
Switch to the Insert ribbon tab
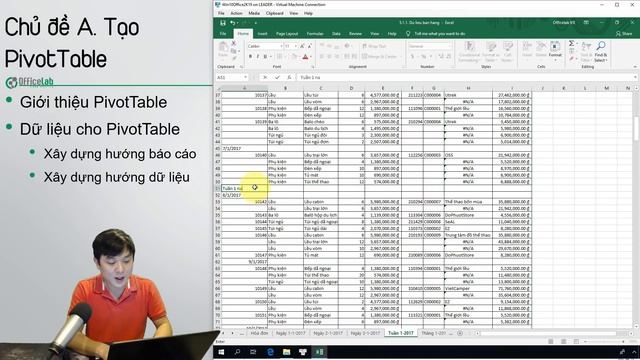[262, 34]
